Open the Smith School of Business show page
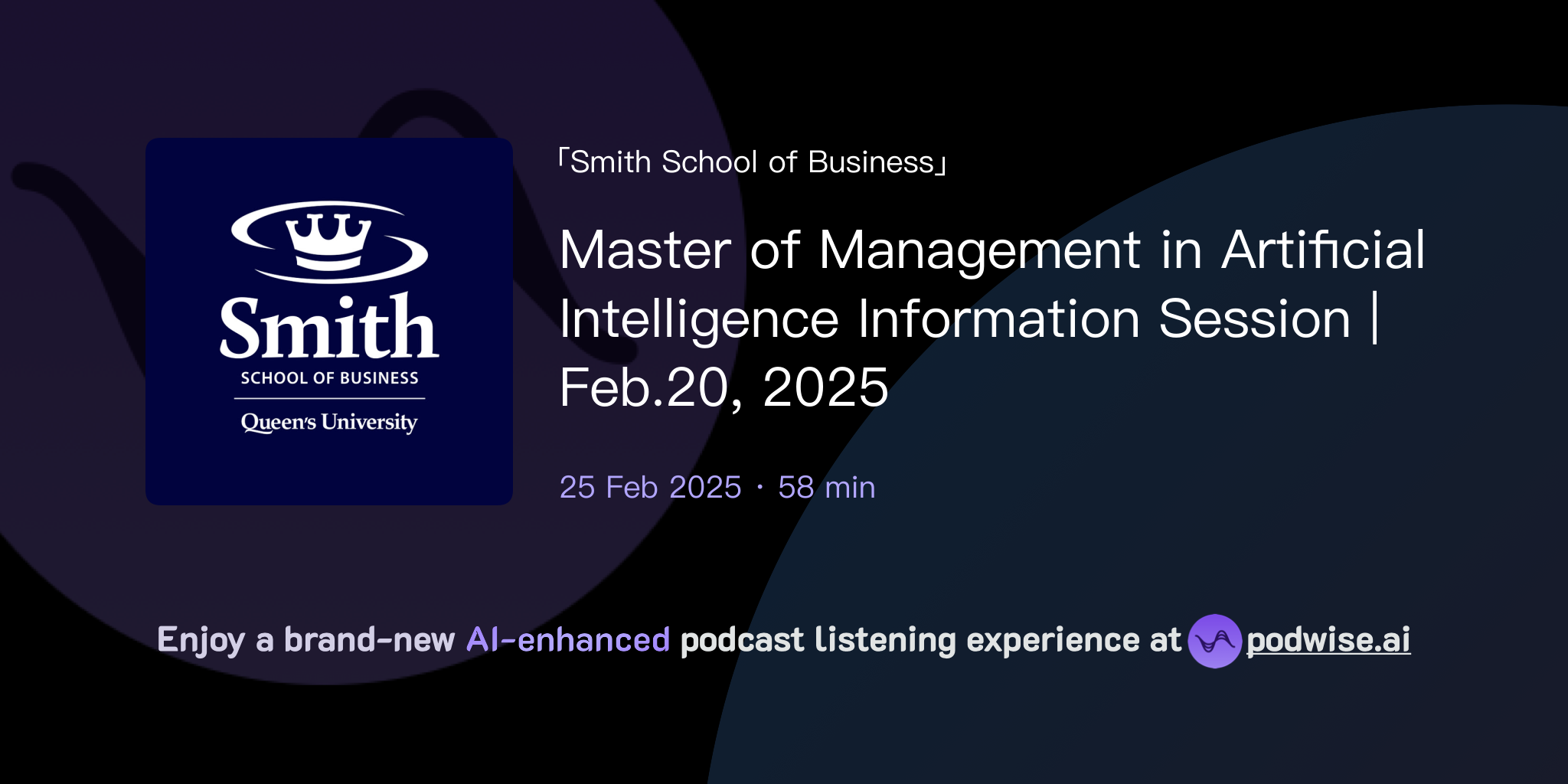Image resolution: width=1568 pixels, height=784 pixels. click(754, 161)
